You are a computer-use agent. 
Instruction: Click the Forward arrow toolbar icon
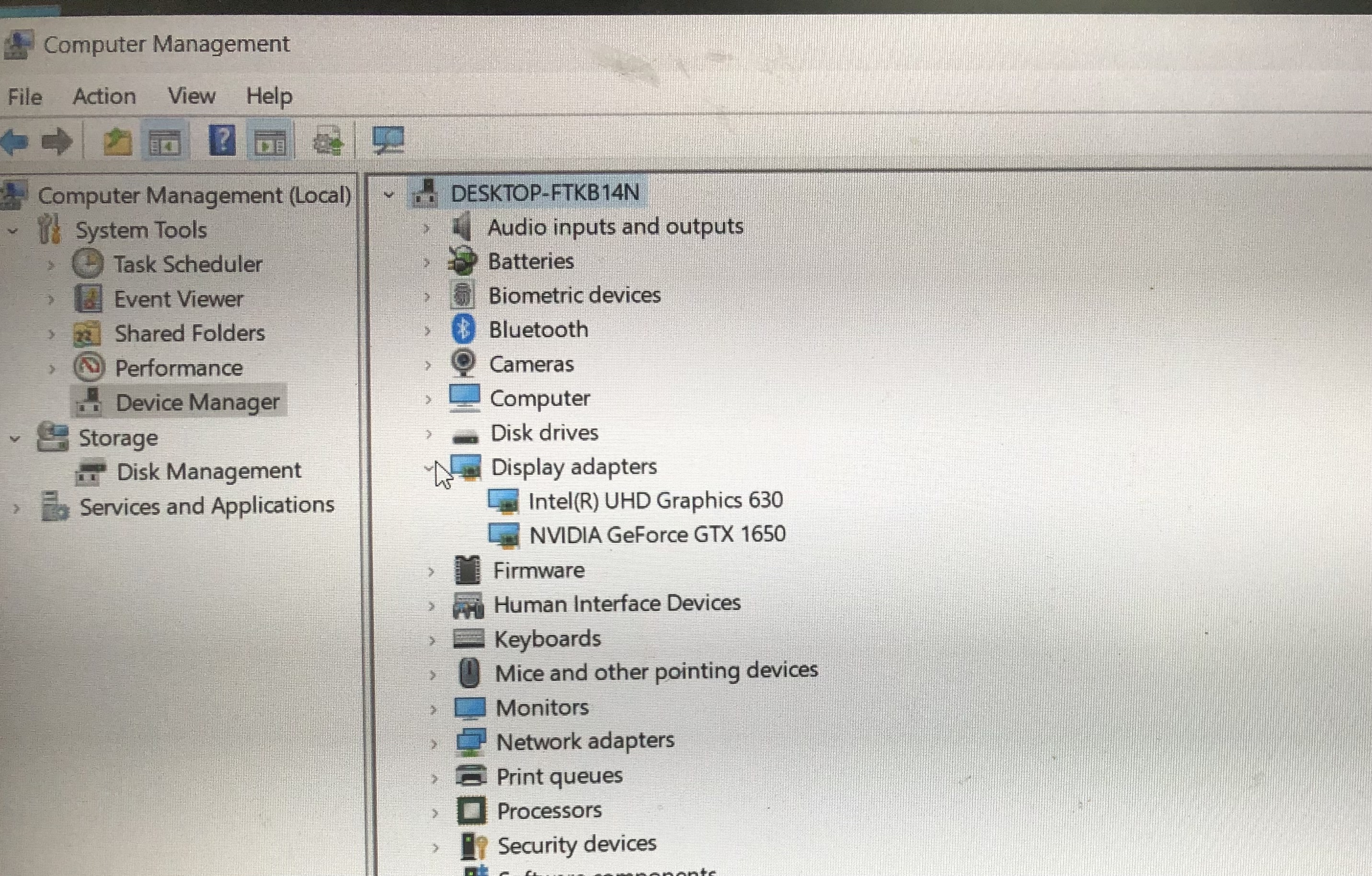point(57,141)
